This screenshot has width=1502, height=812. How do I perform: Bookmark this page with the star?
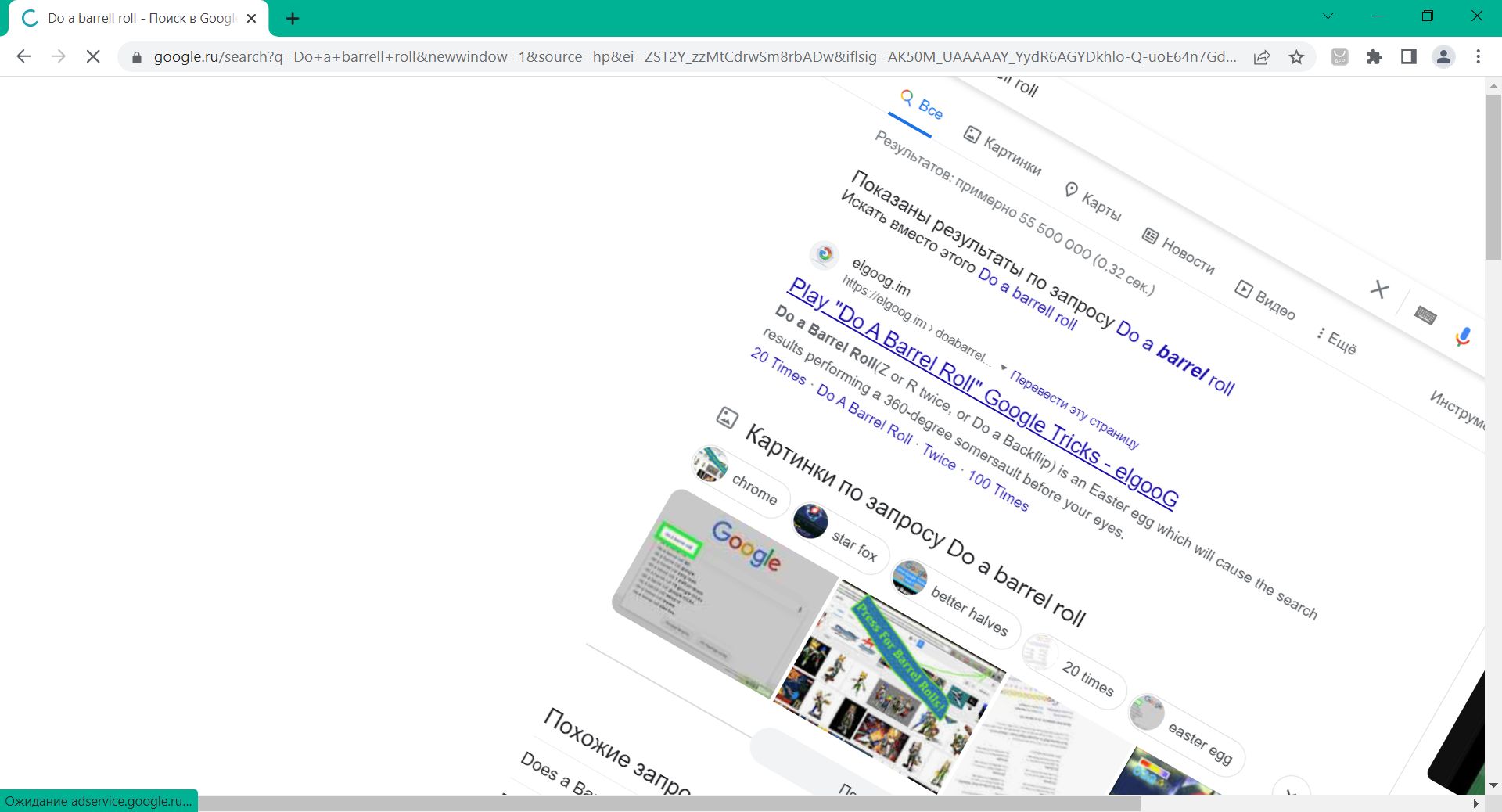pyautogui.click(x=1296, y=57)
